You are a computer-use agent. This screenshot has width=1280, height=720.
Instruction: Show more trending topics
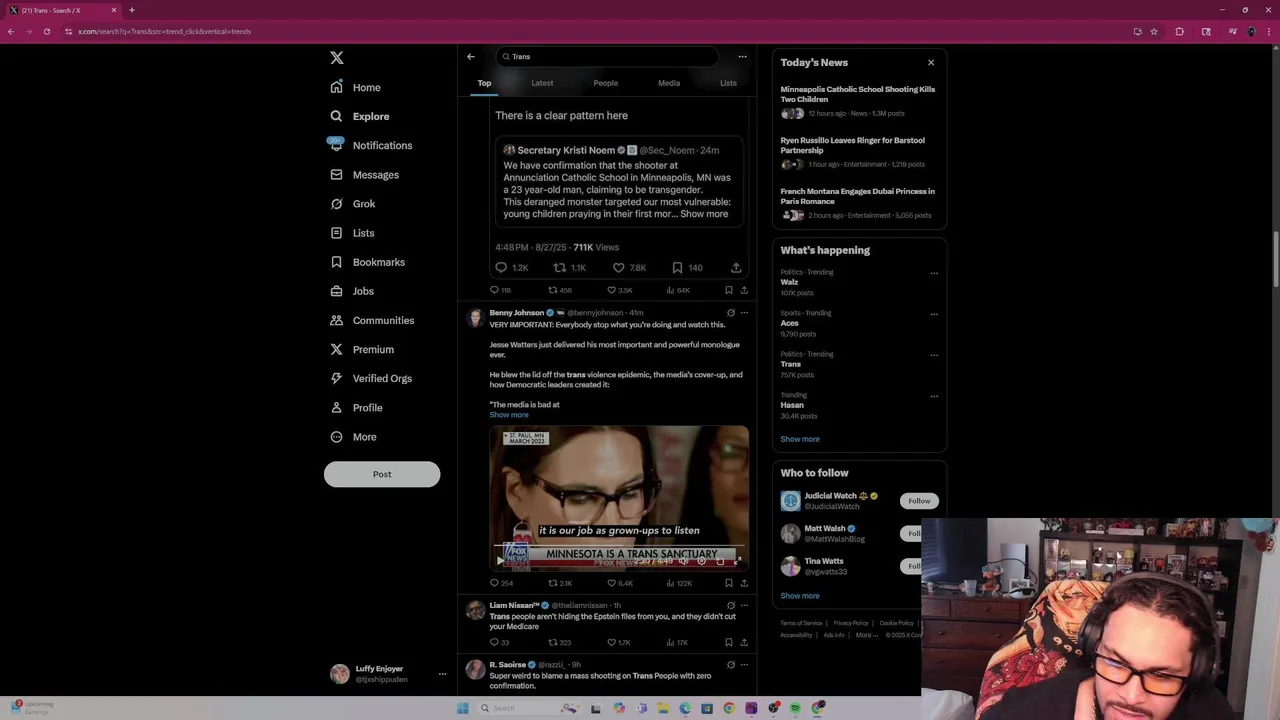(800, 439)
